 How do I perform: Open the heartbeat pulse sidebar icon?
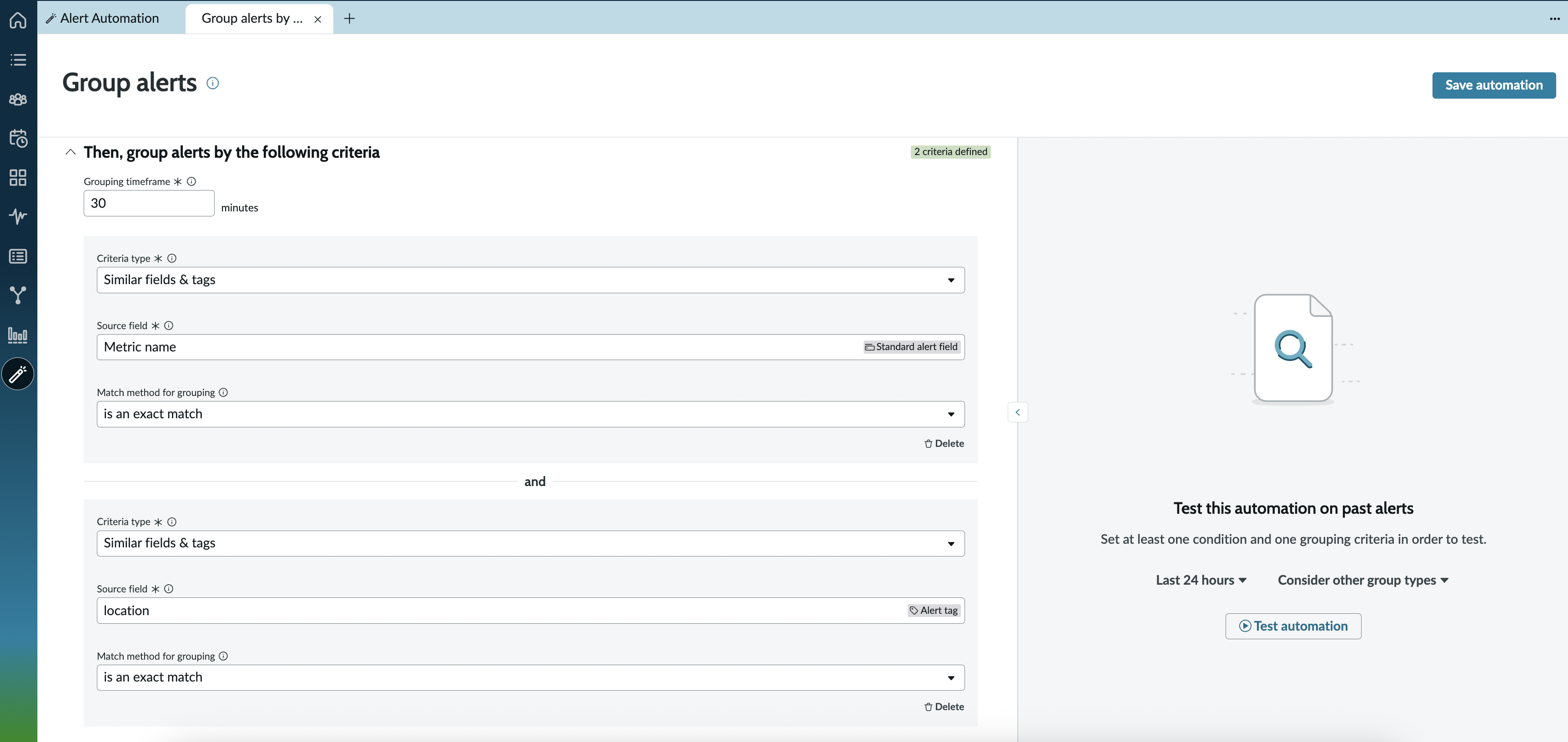[18, 216]
